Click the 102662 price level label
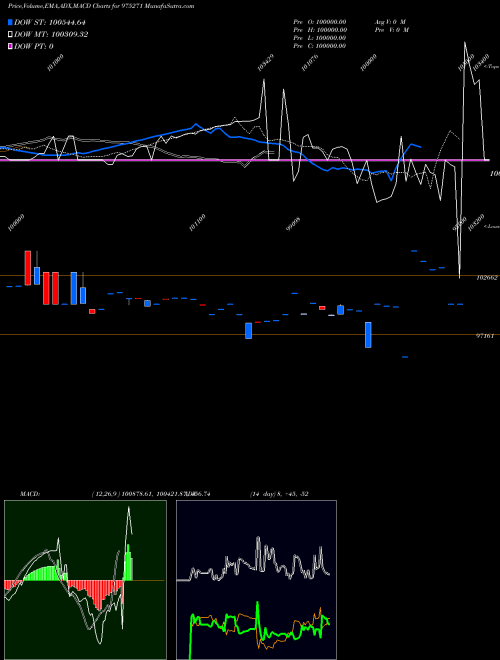 click(x=487, y=278)
